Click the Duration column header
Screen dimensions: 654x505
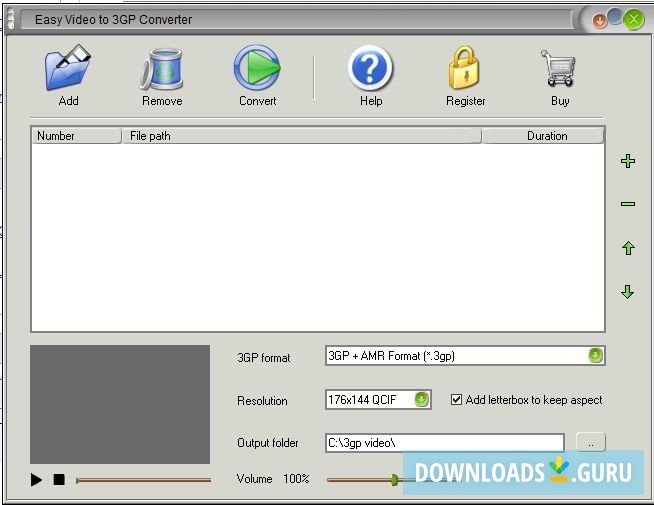tap(543, 136)
